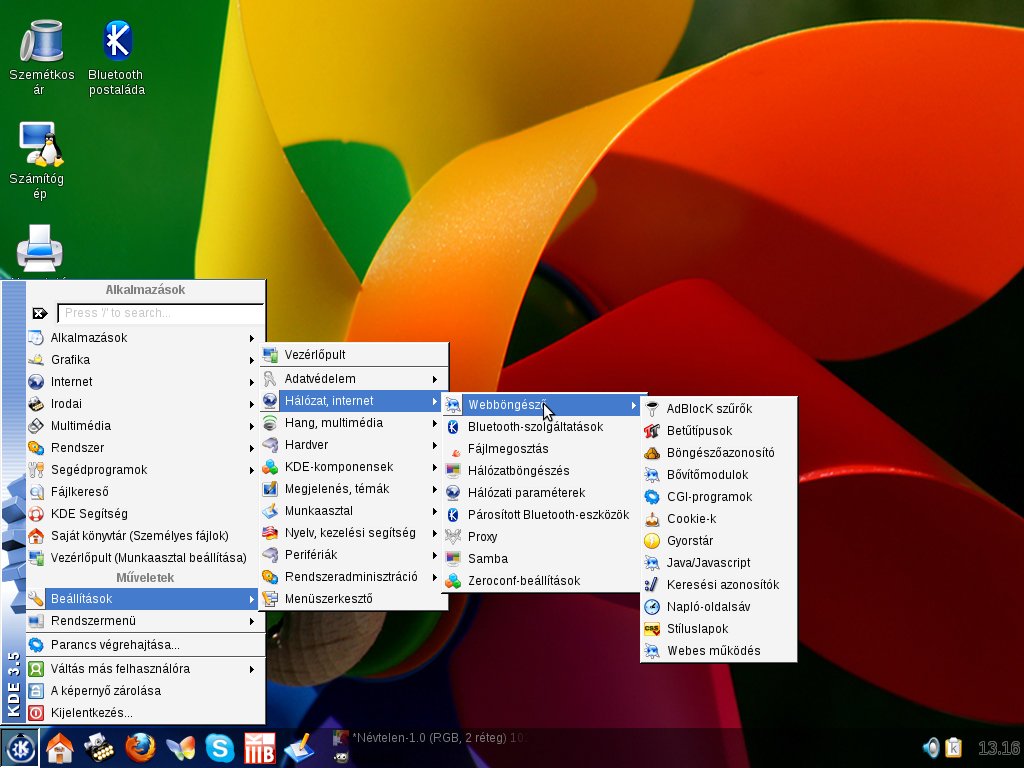
Task: Open the AdBlocK szűrők settings entry
Action: pos(709,409)
